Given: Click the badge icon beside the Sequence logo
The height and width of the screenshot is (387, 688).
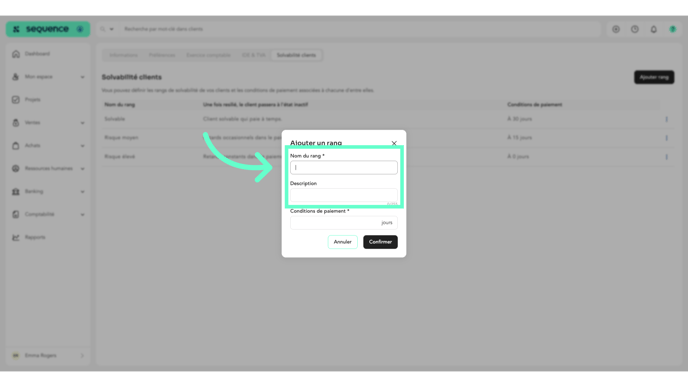Looking at the screenshot, I should click(x=80, y=29).
